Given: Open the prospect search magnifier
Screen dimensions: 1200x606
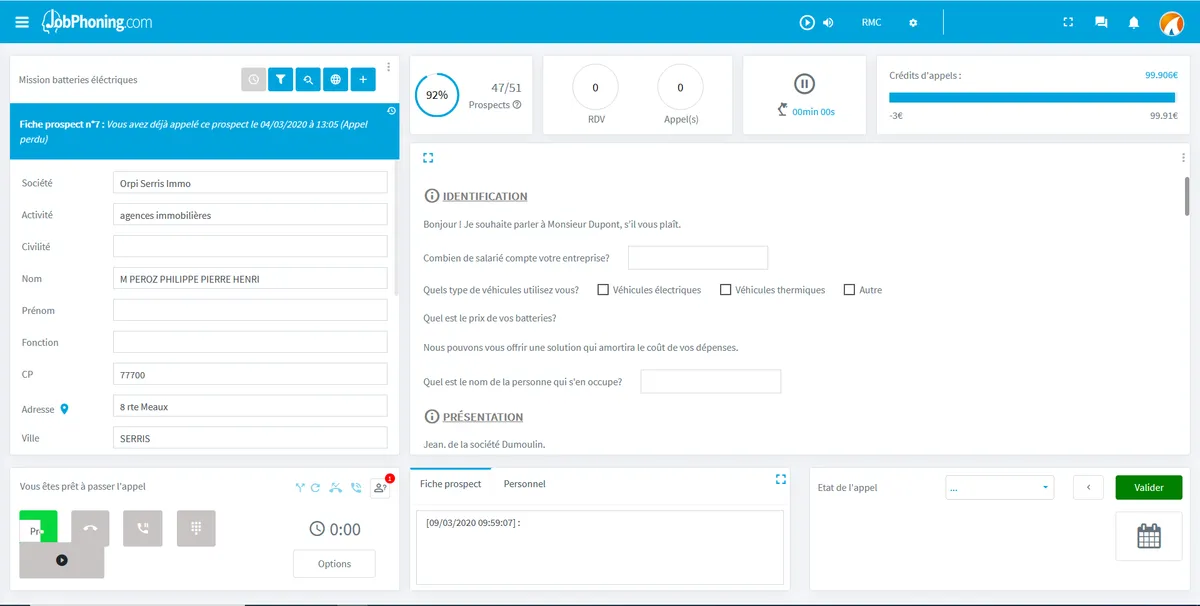Looking at the screenshot, I should point(308,80).
